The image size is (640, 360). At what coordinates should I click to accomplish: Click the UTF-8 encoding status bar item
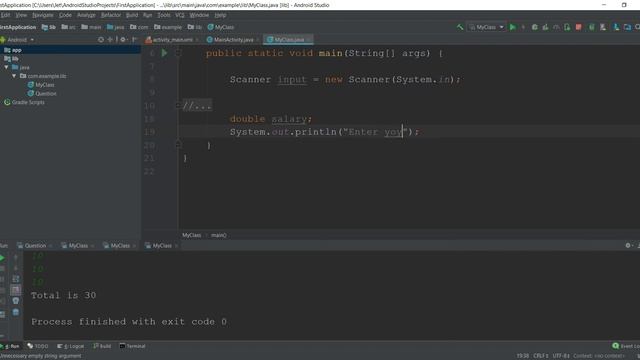coord(561,356)
